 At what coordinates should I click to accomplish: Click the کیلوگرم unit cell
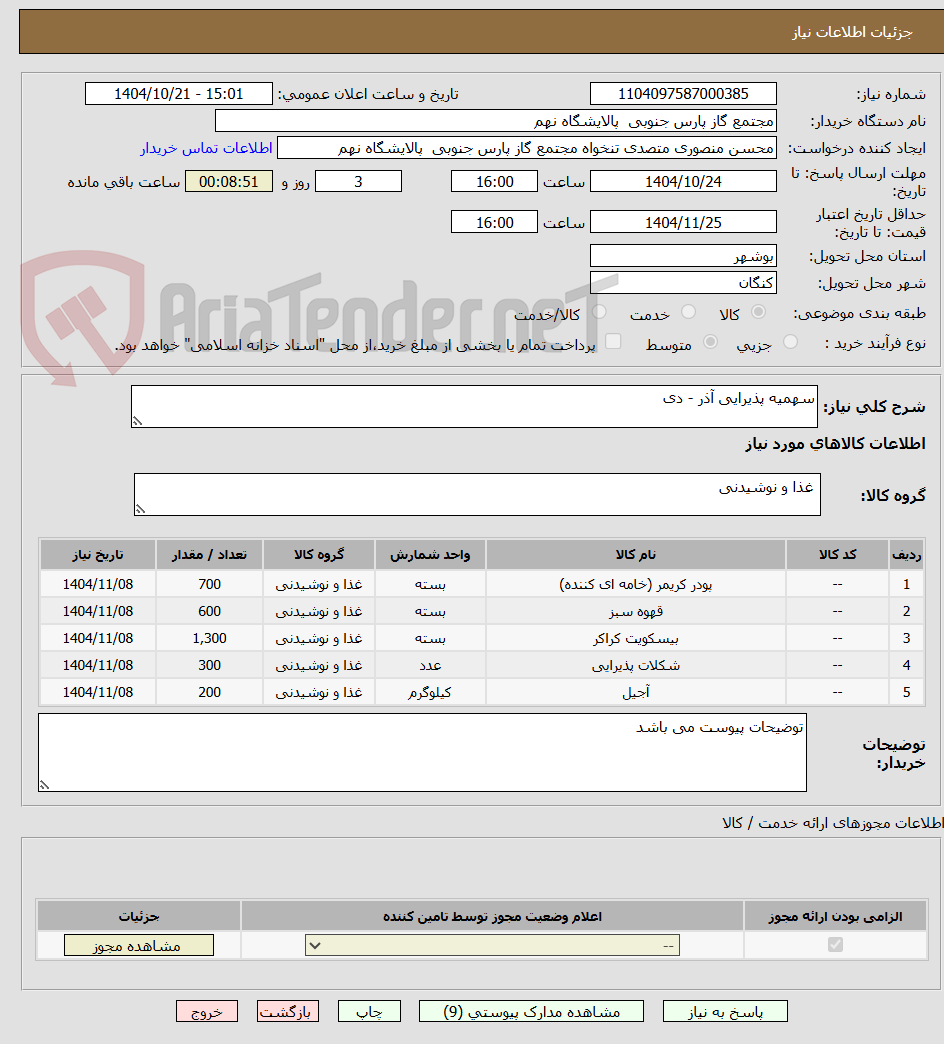pyautogui.click(x=430, y=692)
